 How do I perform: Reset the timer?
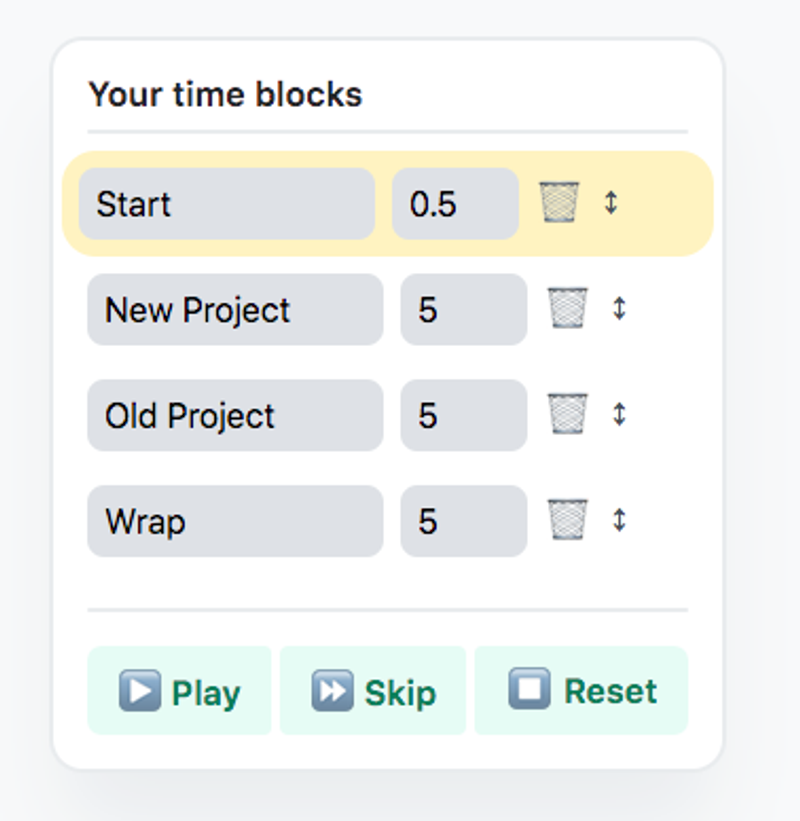click(581, 691)
